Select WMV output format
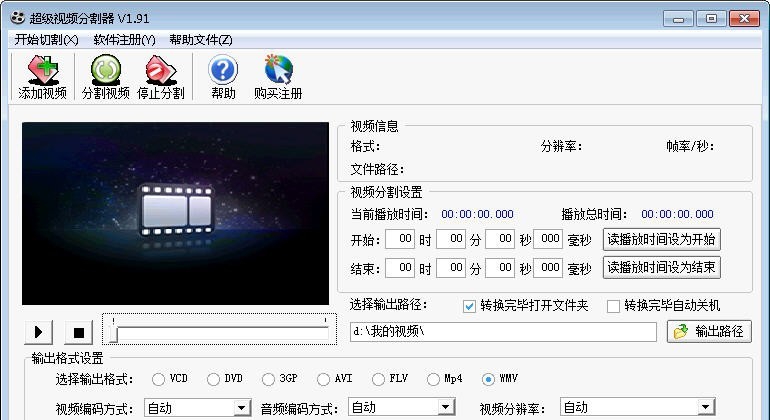Viewport: 770px width, 420px height. click(488, 379)
